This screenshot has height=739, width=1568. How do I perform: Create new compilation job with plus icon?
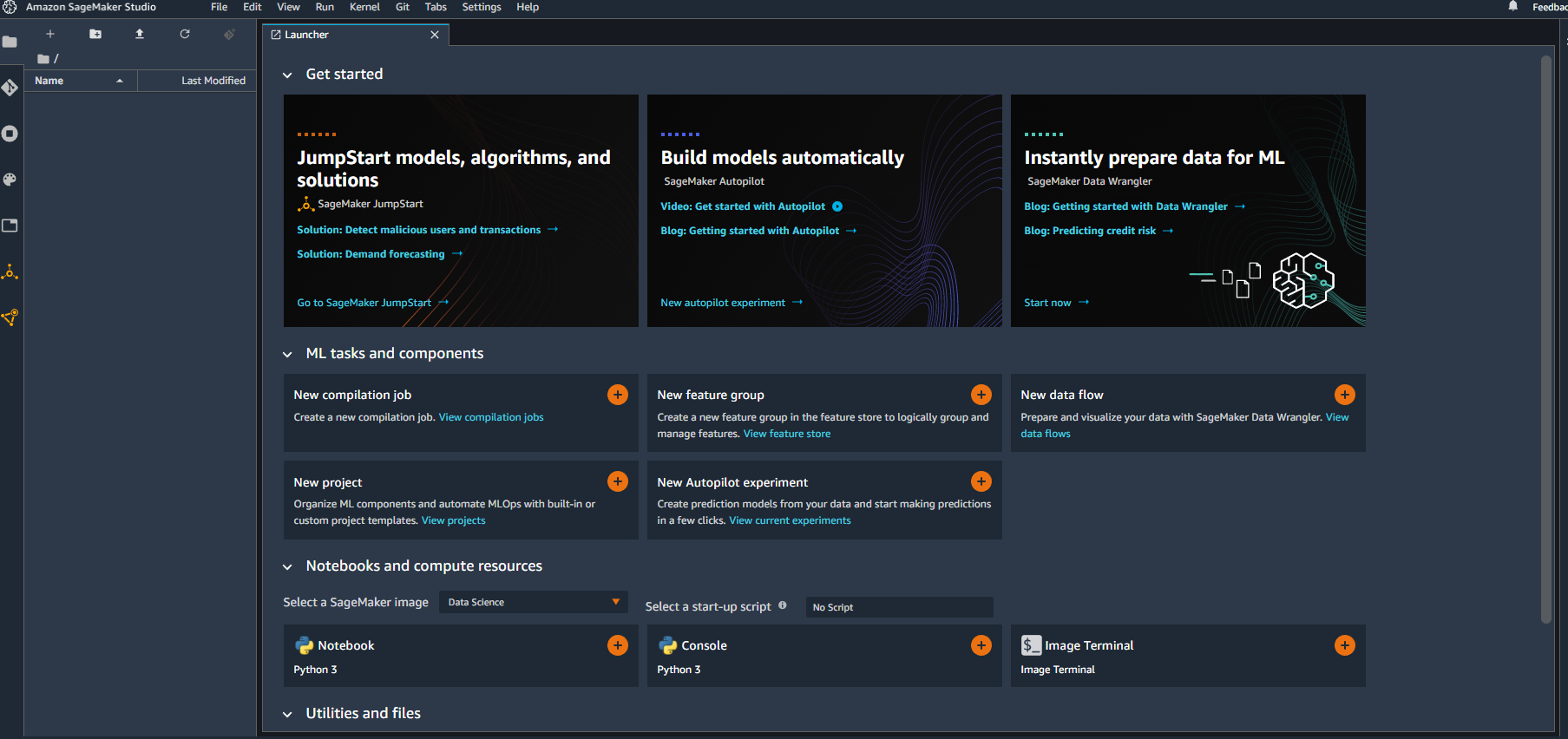pyautogui.click(x=618, y=395)
